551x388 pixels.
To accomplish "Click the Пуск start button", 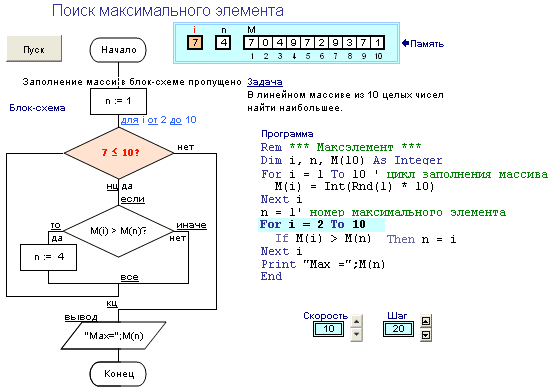I will click(34, 48).
